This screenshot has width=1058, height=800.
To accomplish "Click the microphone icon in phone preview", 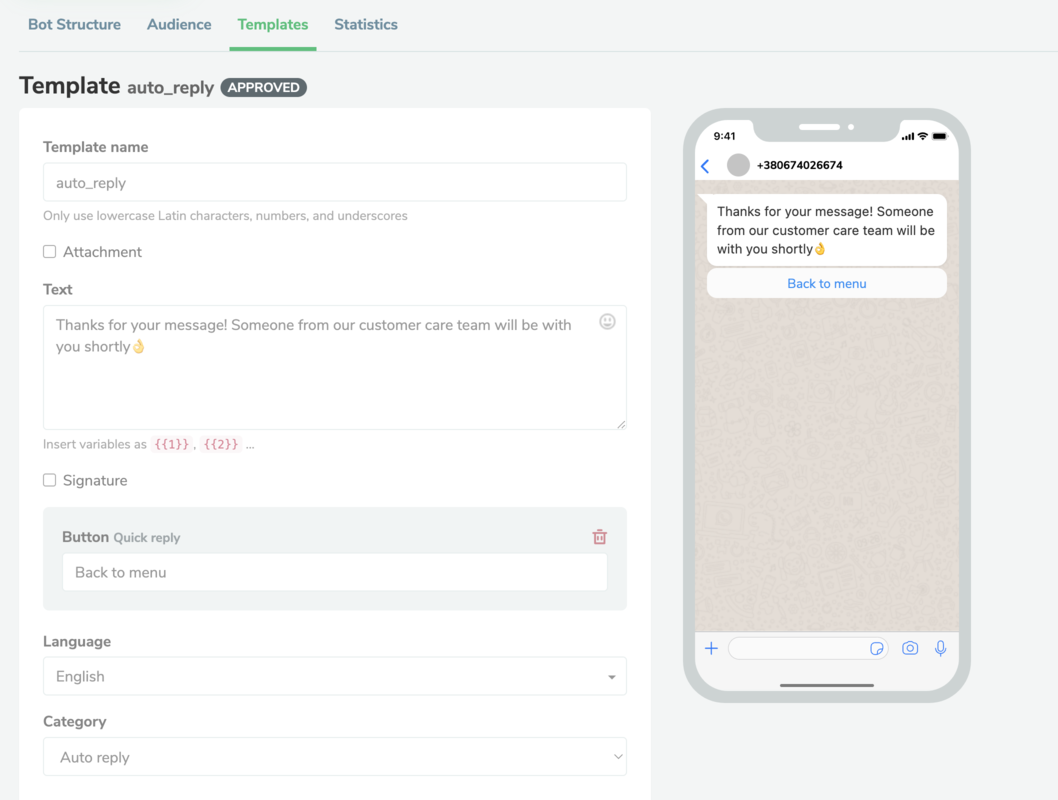I will (940, 648).
